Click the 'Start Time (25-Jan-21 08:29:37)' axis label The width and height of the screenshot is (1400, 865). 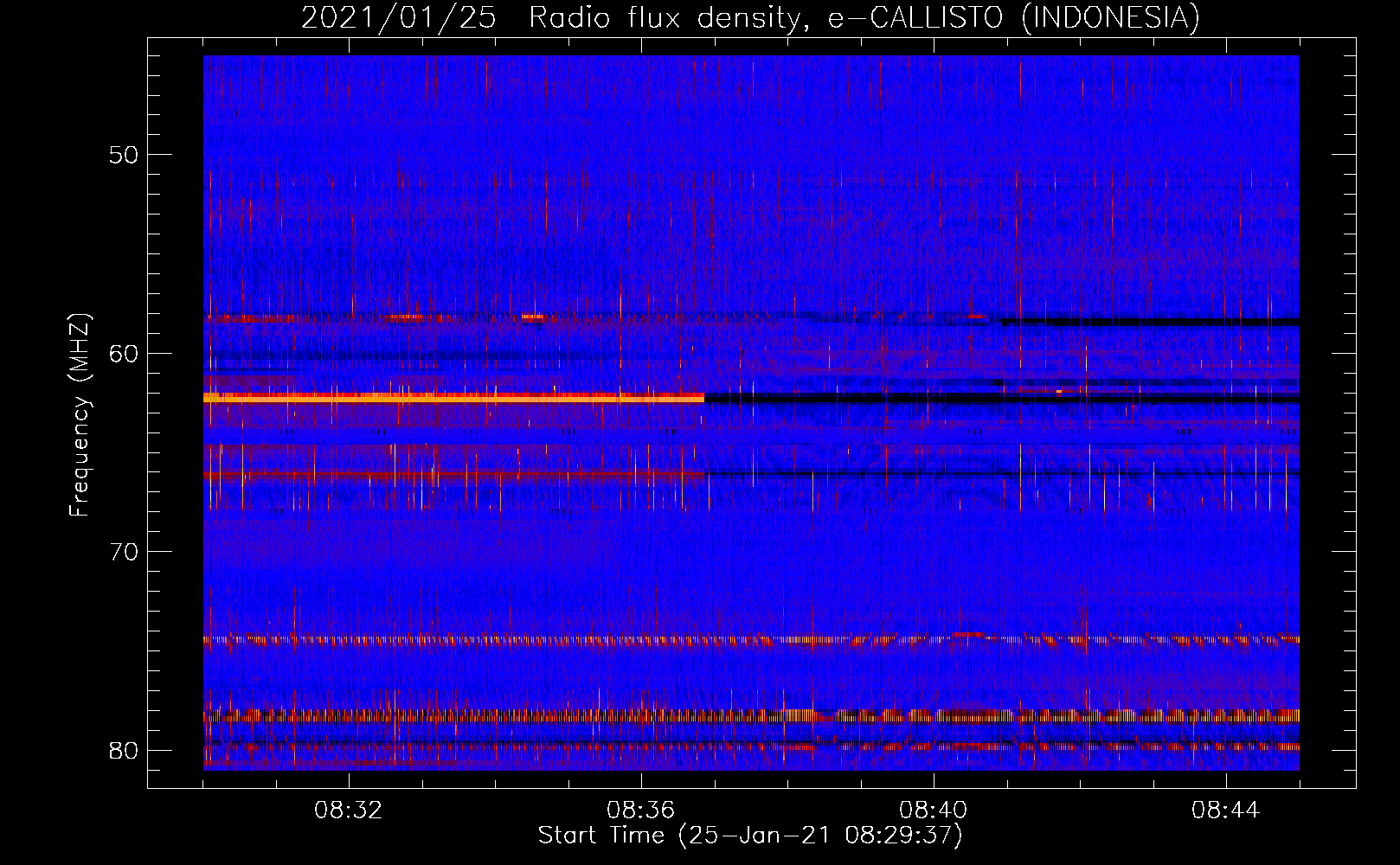point(750,836)
